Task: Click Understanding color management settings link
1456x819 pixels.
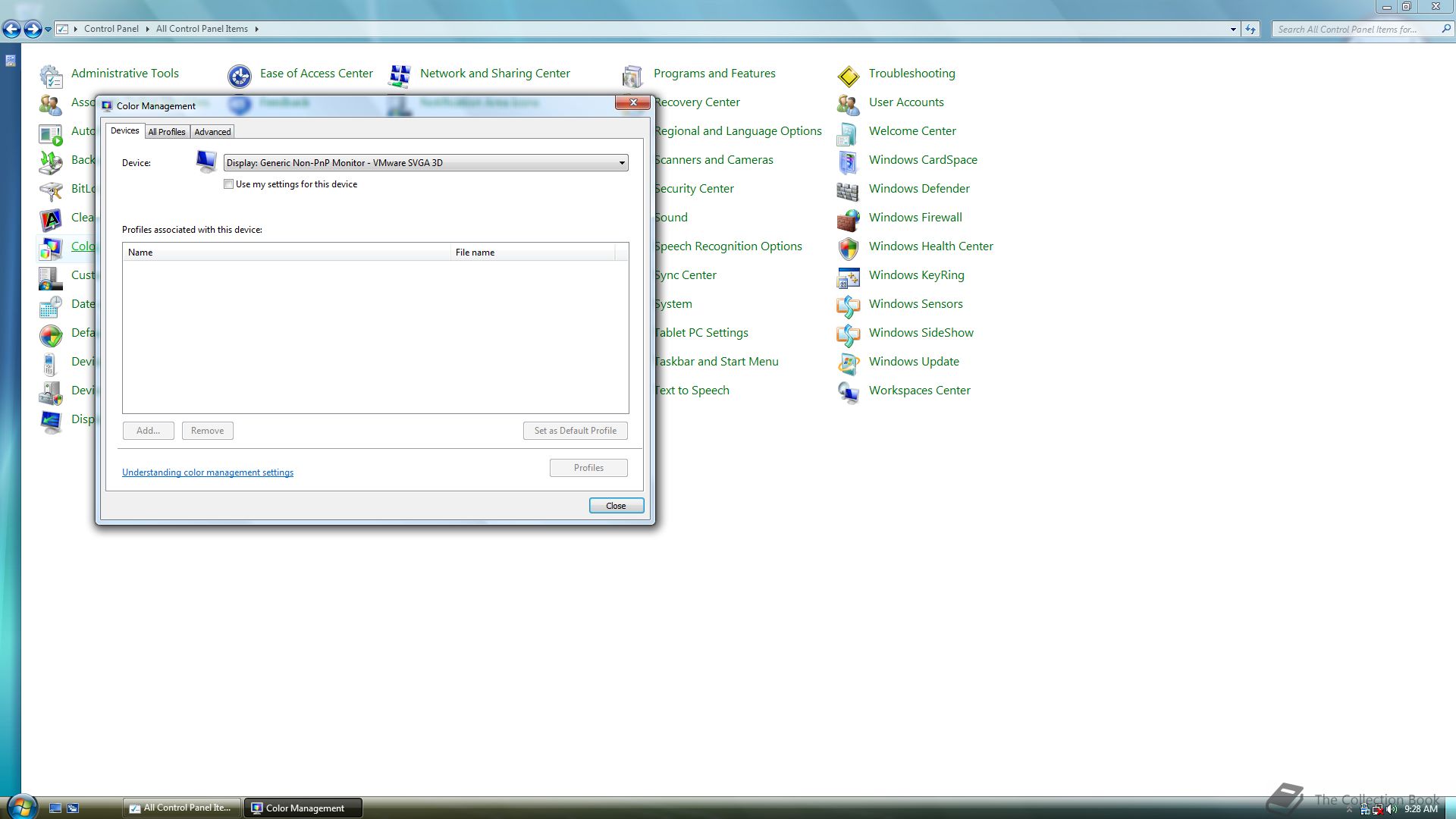Action: click(x=208, y=472)
